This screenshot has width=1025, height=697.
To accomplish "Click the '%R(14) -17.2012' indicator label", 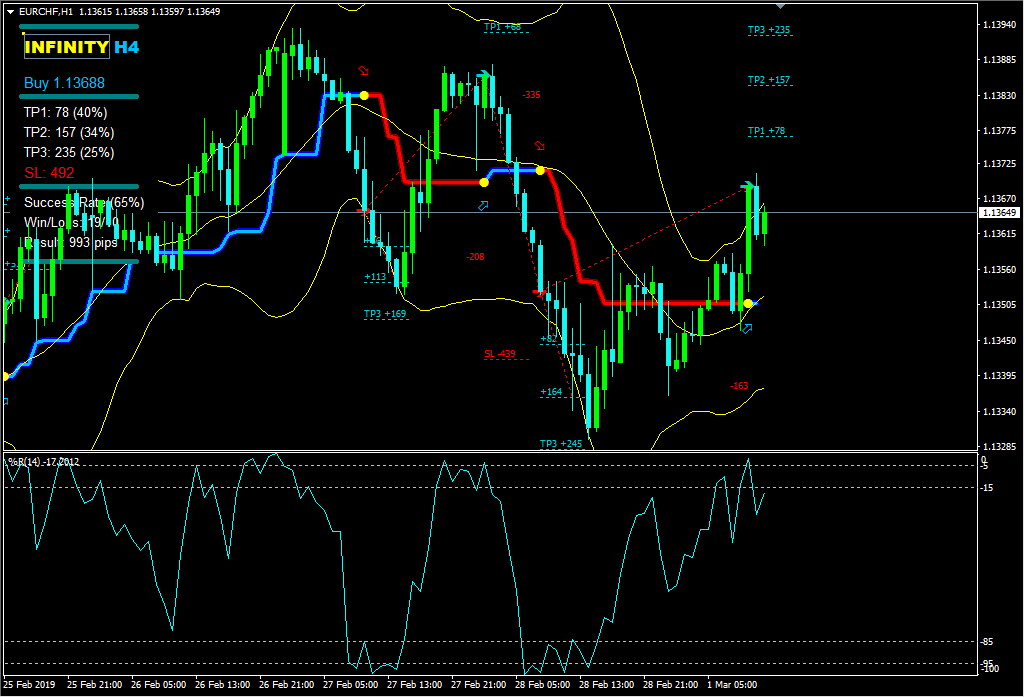I will click(43, 462).
